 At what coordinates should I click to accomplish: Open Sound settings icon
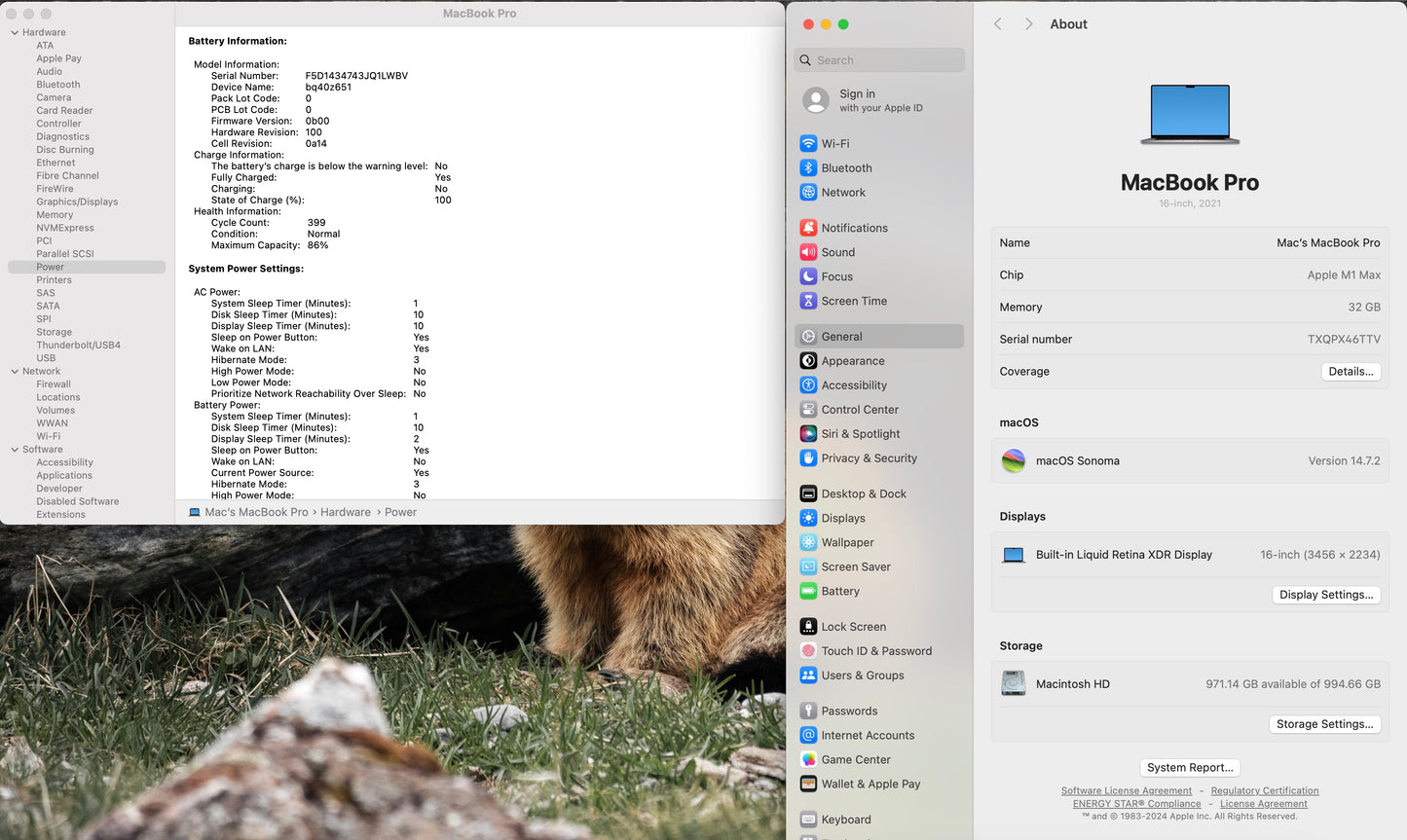pos(808,252)
